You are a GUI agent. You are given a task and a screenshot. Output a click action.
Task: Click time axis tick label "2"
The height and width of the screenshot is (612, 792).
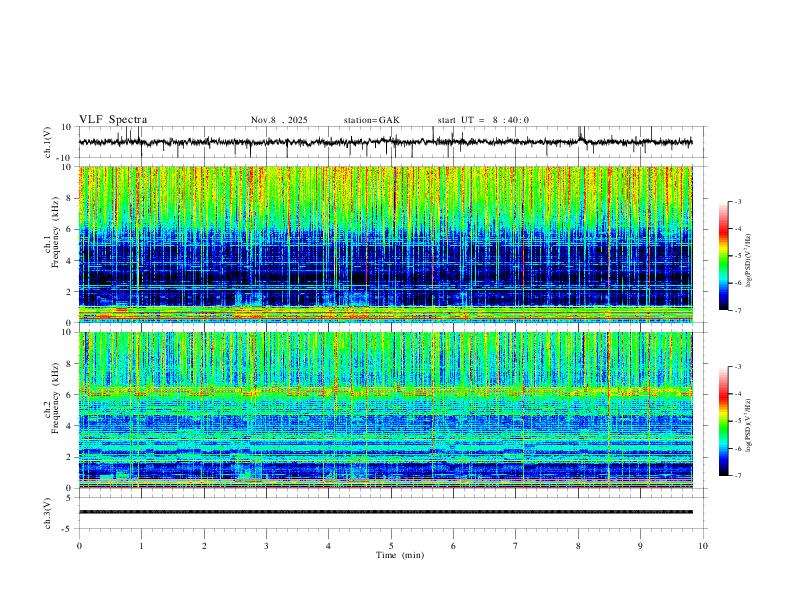point(204,546)
